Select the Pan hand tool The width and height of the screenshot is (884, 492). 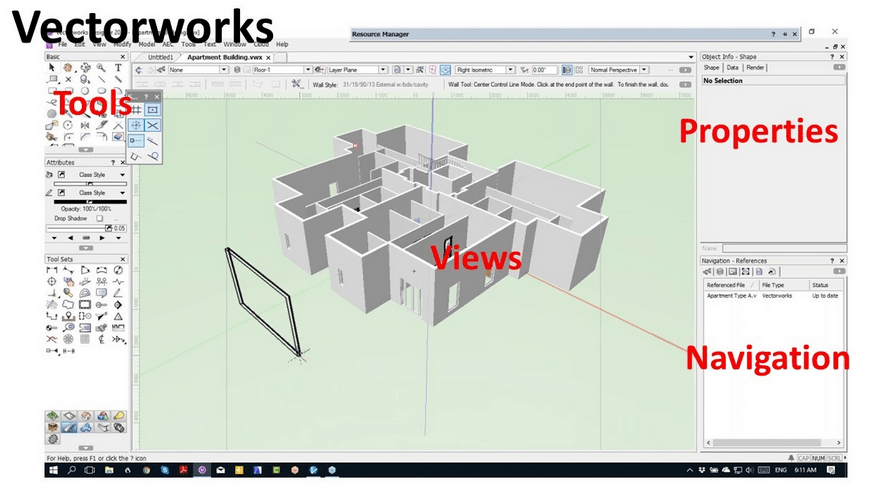click(x=69, y=68)
